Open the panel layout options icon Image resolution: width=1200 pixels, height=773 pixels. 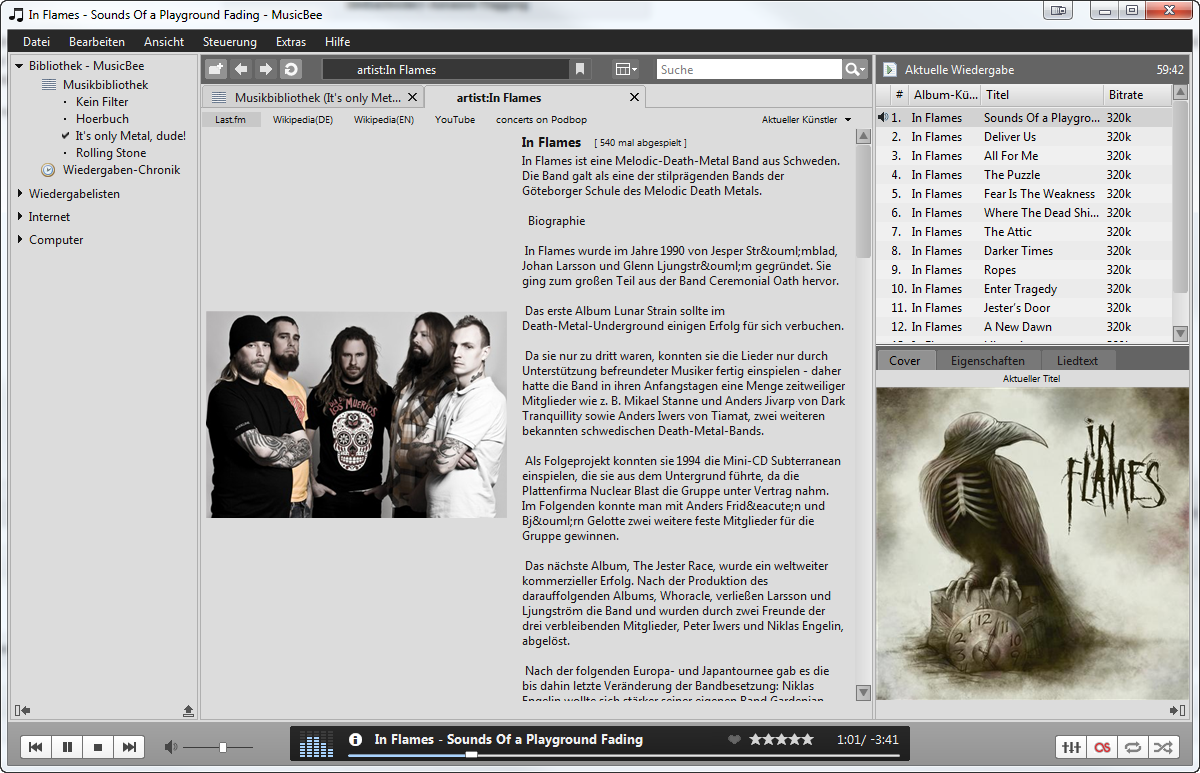point(627,69)
